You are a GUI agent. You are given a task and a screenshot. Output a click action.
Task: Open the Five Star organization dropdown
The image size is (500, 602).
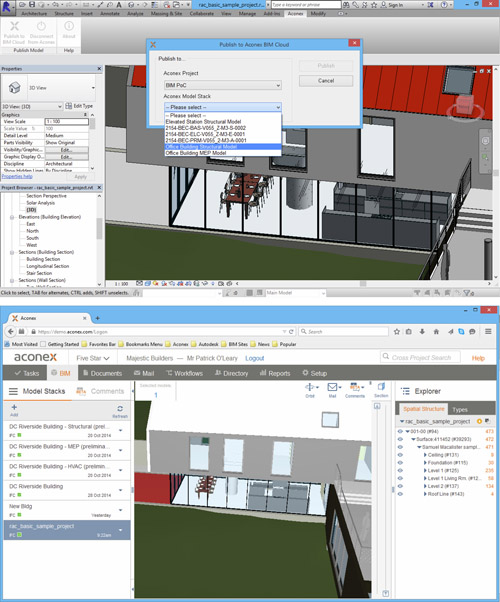93,358
